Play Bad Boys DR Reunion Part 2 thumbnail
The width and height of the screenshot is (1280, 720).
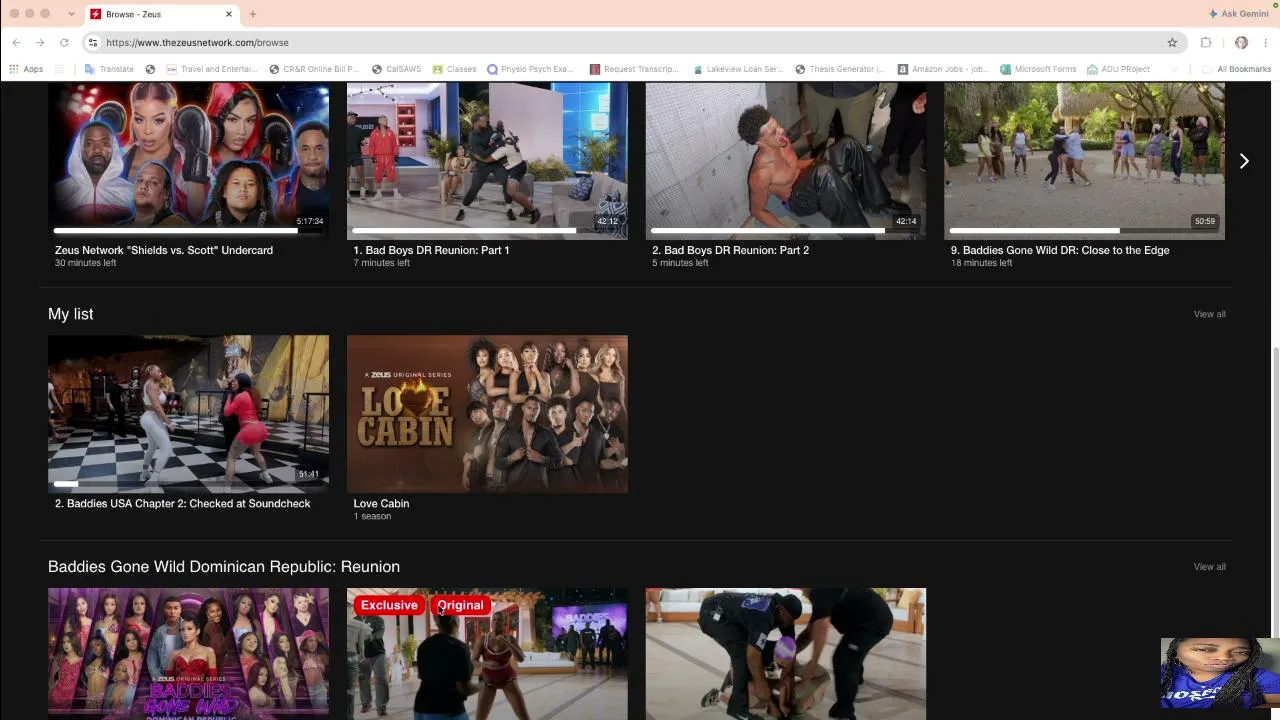(x=786, y=161)
